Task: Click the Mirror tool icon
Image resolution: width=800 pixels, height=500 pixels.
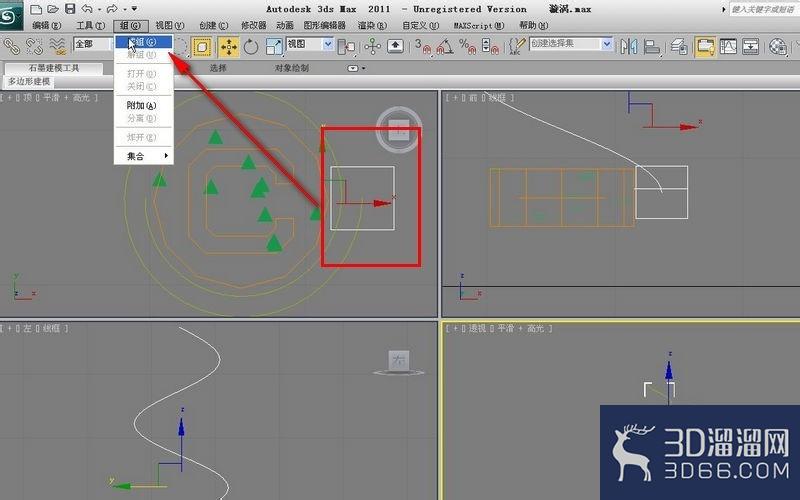Action: pyautogui.click(x=629, y=47)
